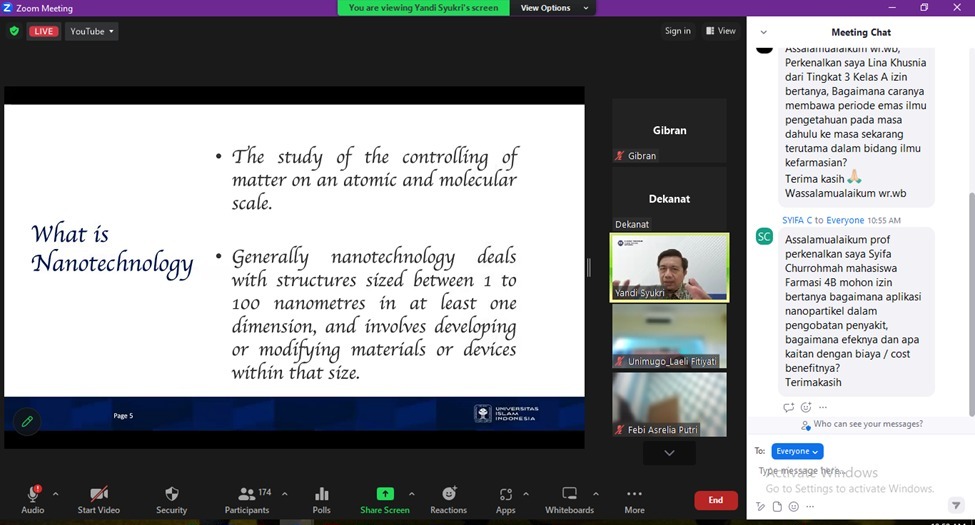Click the Zoom Meeting title bar icon
This screenshot has height=525, width=975.
[7, 8]
